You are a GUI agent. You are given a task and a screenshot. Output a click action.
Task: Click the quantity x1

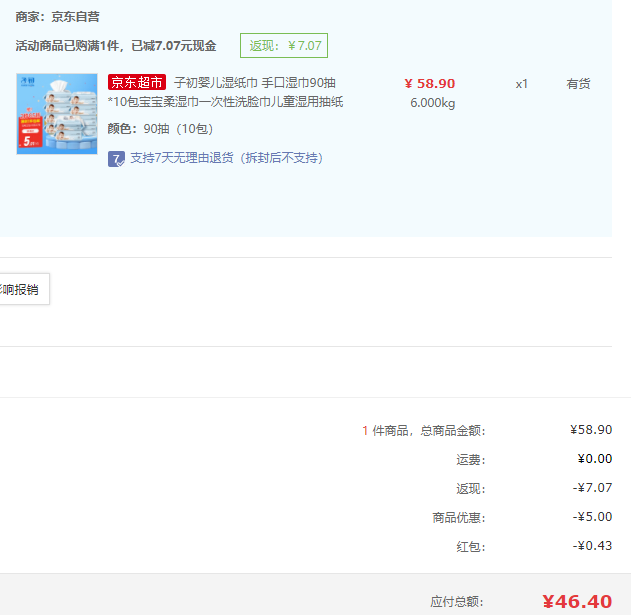tap(522, 84)
